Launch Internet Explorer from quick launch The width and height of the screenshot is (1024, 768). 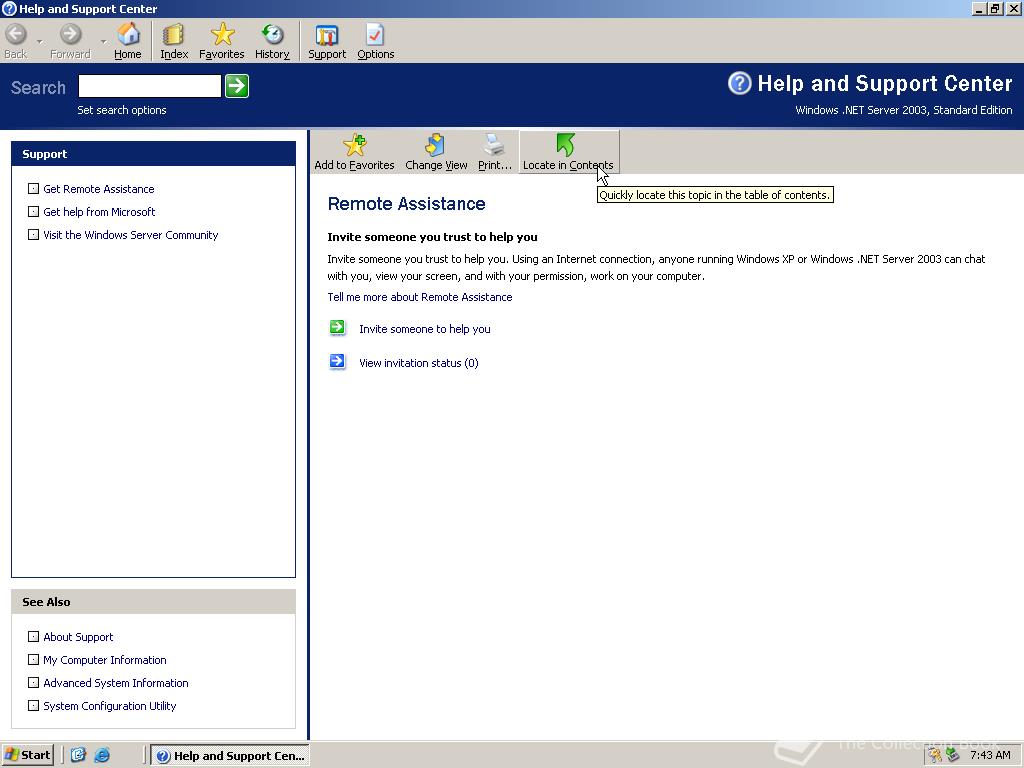point(102,756)
